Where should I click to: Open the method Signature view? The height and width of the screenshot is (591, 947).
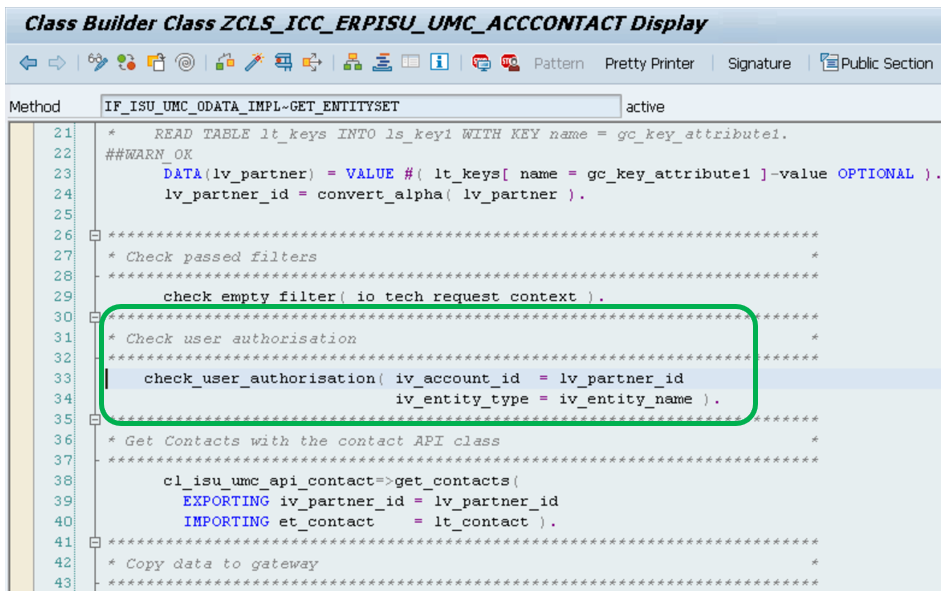pos(758,63)
